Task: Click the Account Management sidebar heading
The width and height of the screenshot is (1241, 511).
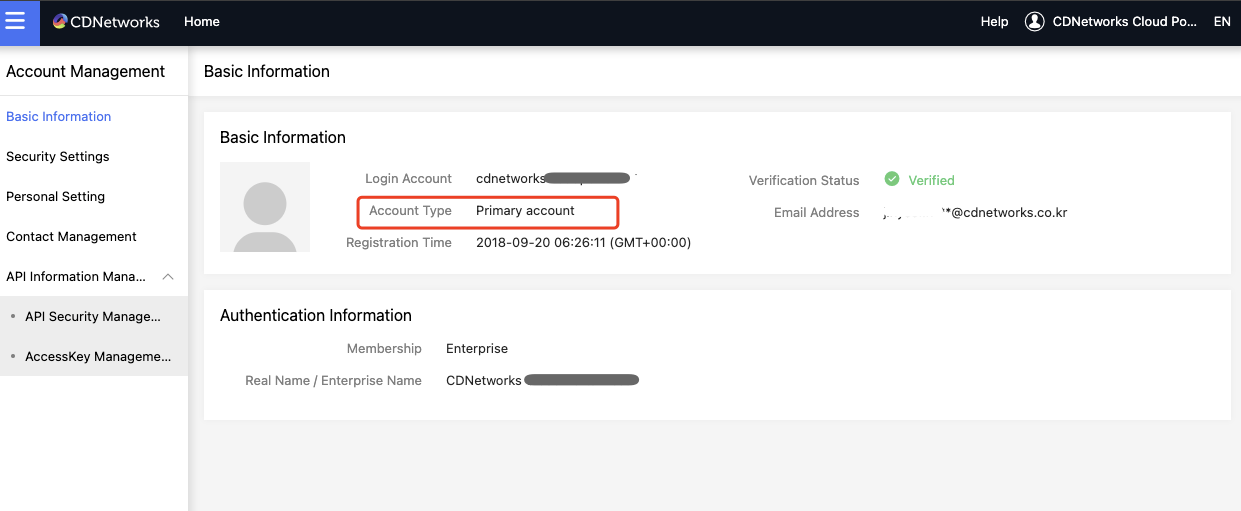Action: 86,72
